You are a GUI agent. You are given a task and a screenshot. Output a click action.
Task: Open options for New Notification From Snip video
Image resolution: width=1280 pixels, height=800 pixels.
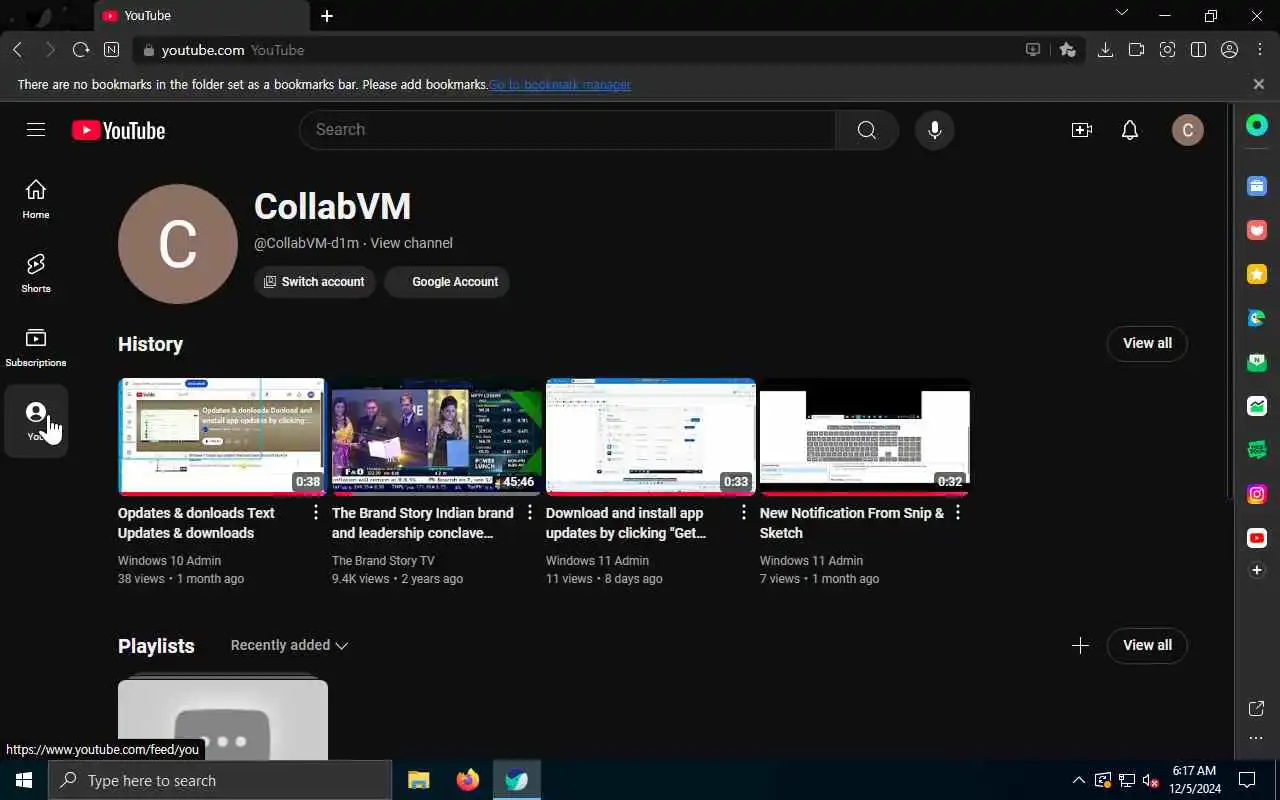(x=958, y=513)
